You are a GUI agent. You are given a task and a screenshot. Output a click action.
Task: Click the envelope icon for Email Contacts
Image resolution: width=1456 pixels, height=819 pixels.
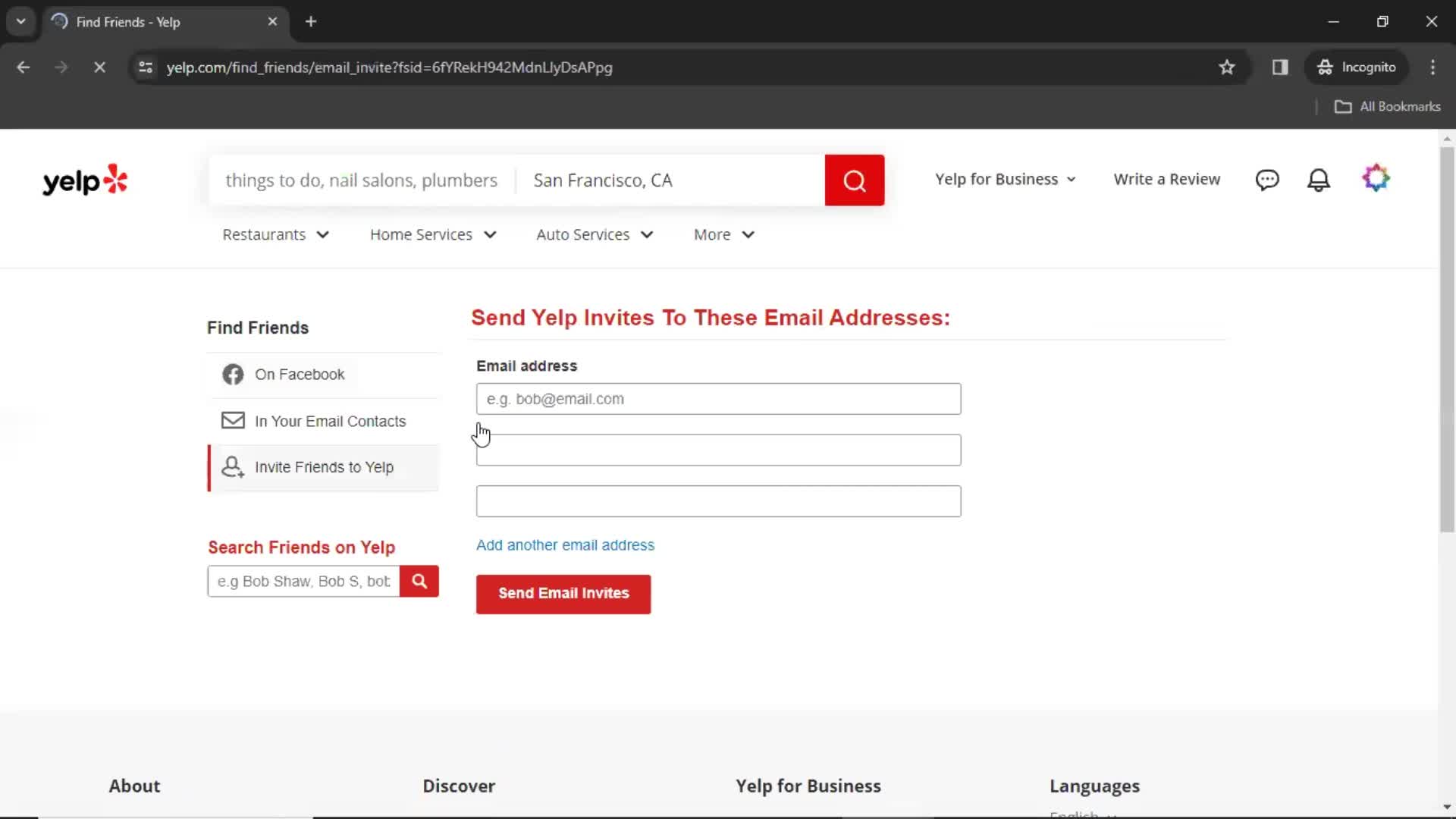pyautogui.click(x=233, y=420)
